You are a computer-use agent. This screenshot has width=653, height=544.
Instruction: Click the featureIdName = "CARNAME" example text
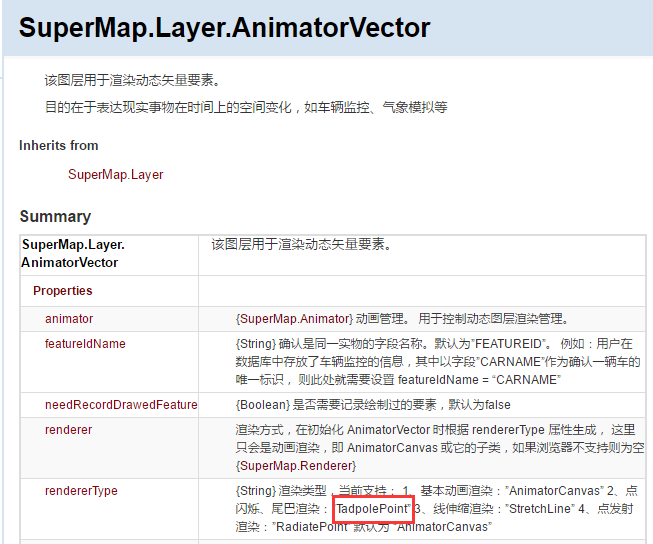pos(479,379)
